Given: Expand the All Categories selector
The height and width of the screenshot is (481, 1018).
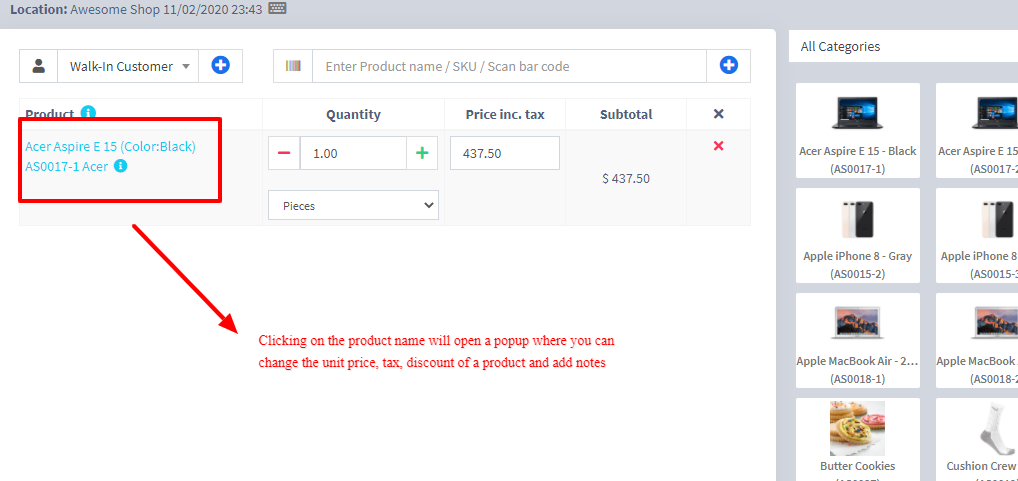Looking at the screenshot, I should pyautogui.click(x=900, y=46).
